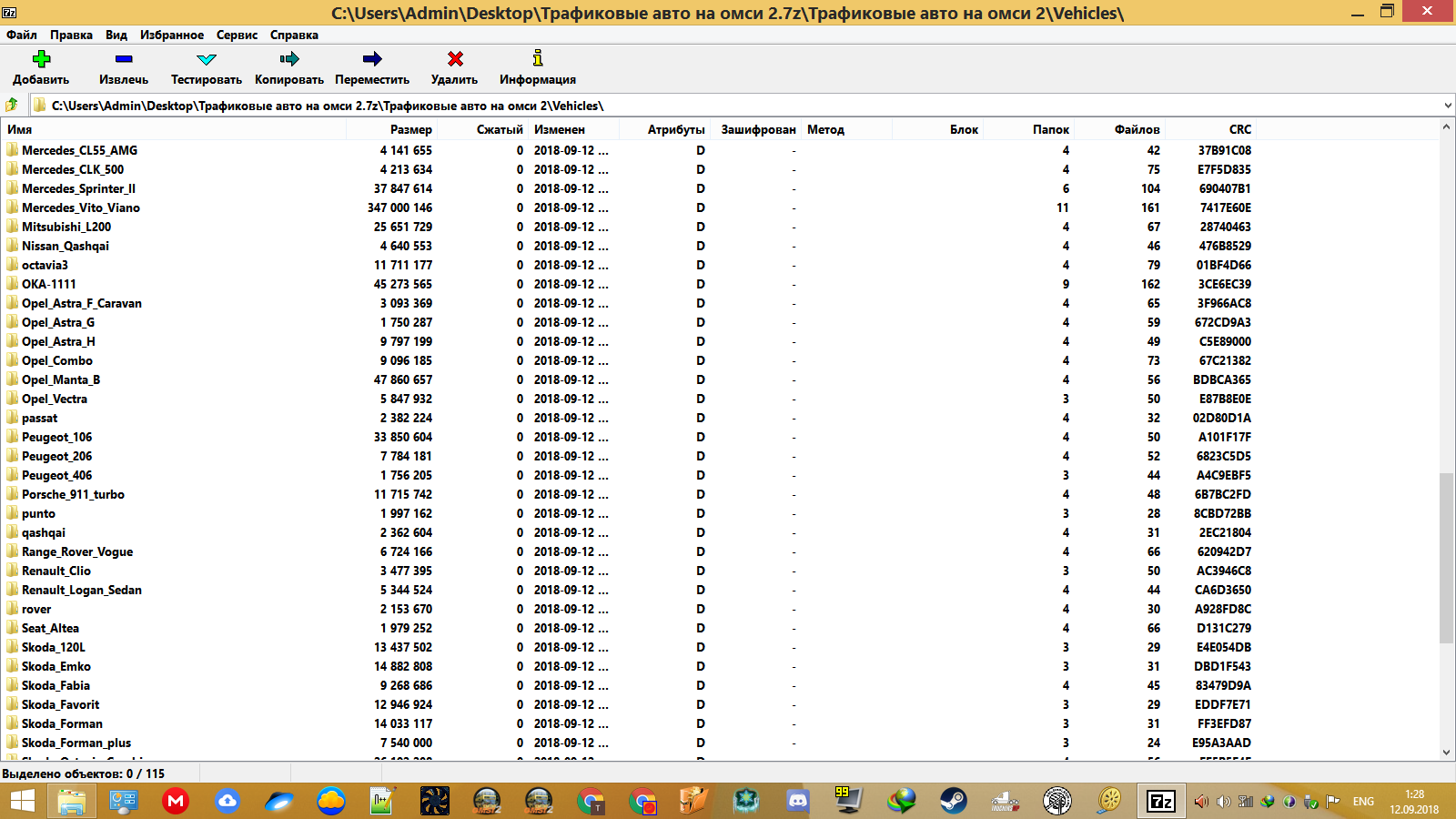Click the vertical scrollbar thumb
This screenshot has height=819, width=1456.
point(1447,558)
